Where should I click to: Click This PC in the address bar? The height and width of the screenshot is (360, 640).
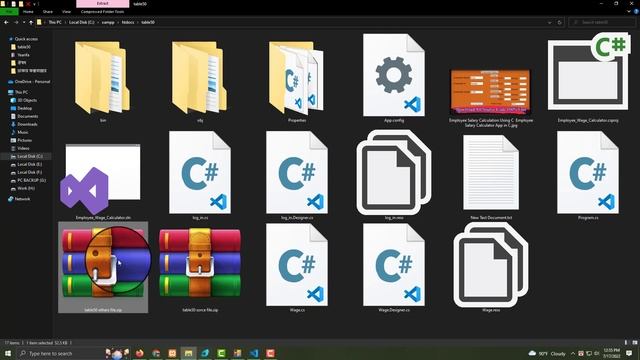(55, 22)
